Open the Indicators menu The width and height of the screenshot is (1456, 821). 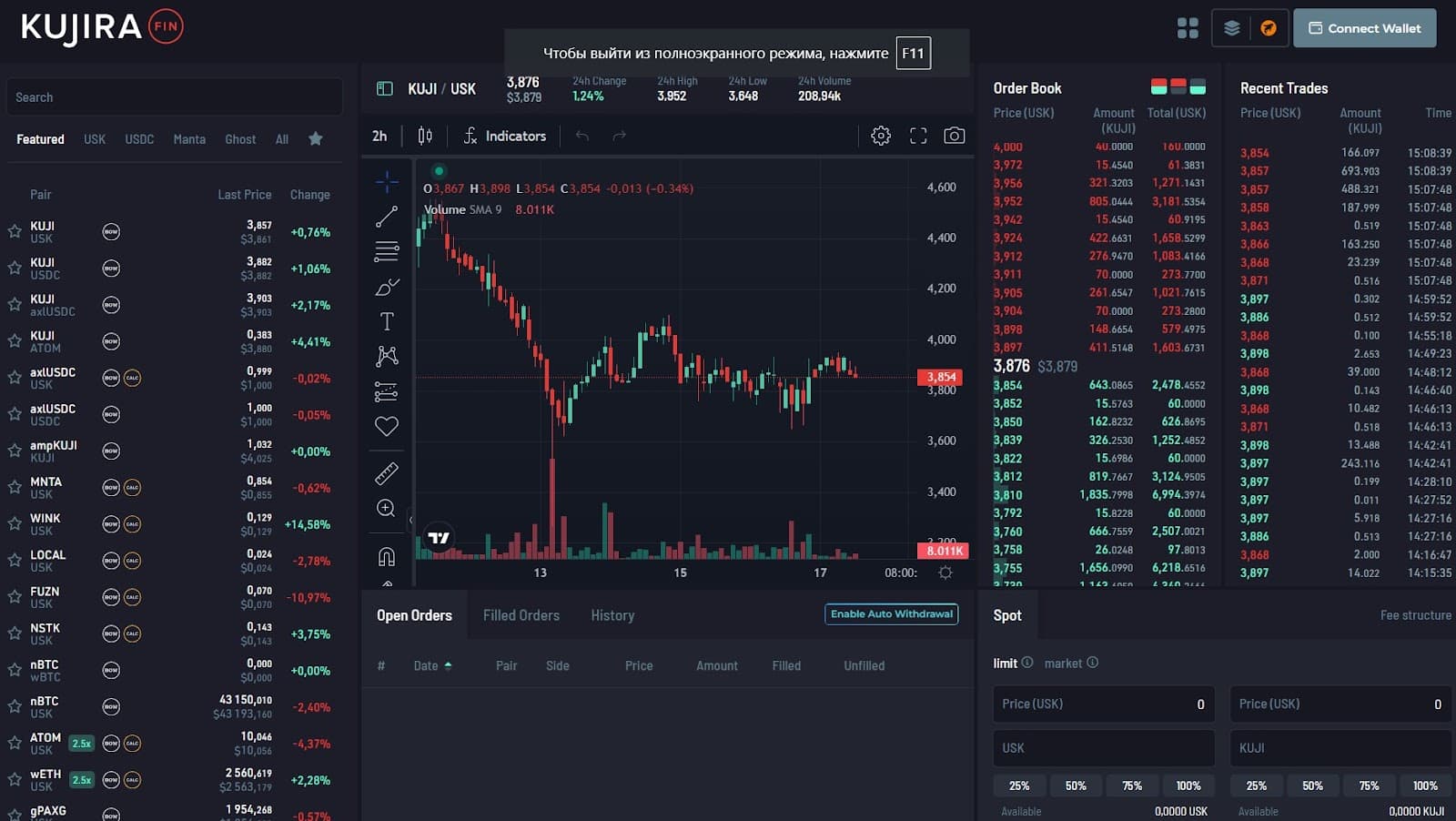coord(505,136)
